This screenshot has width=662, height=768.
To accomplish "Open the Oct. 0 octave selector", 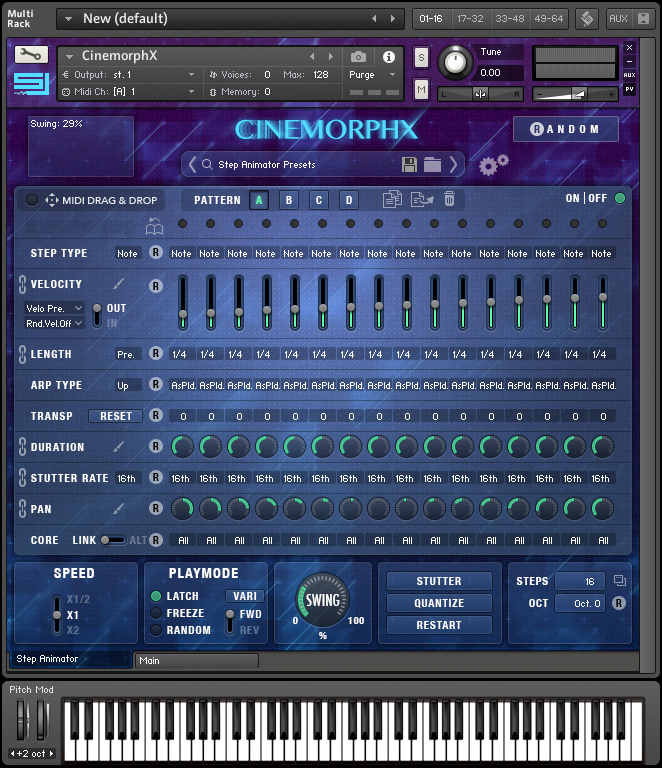I will pos(580,603).
